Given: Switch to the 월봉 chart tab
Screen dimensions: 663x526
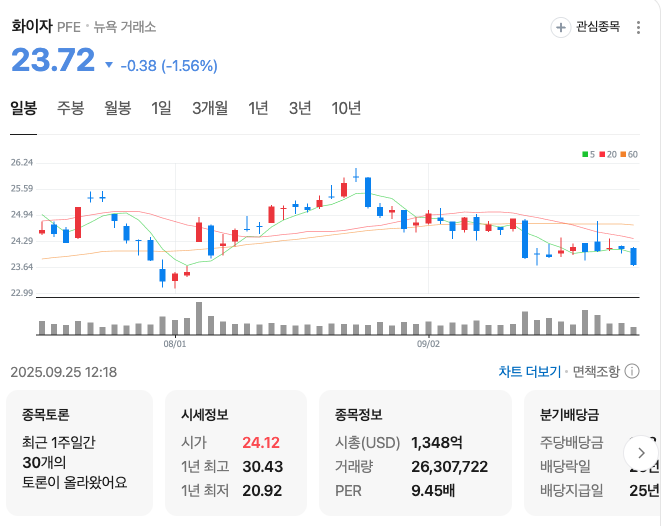Looking at the screenshot, I should pos(118,108).
